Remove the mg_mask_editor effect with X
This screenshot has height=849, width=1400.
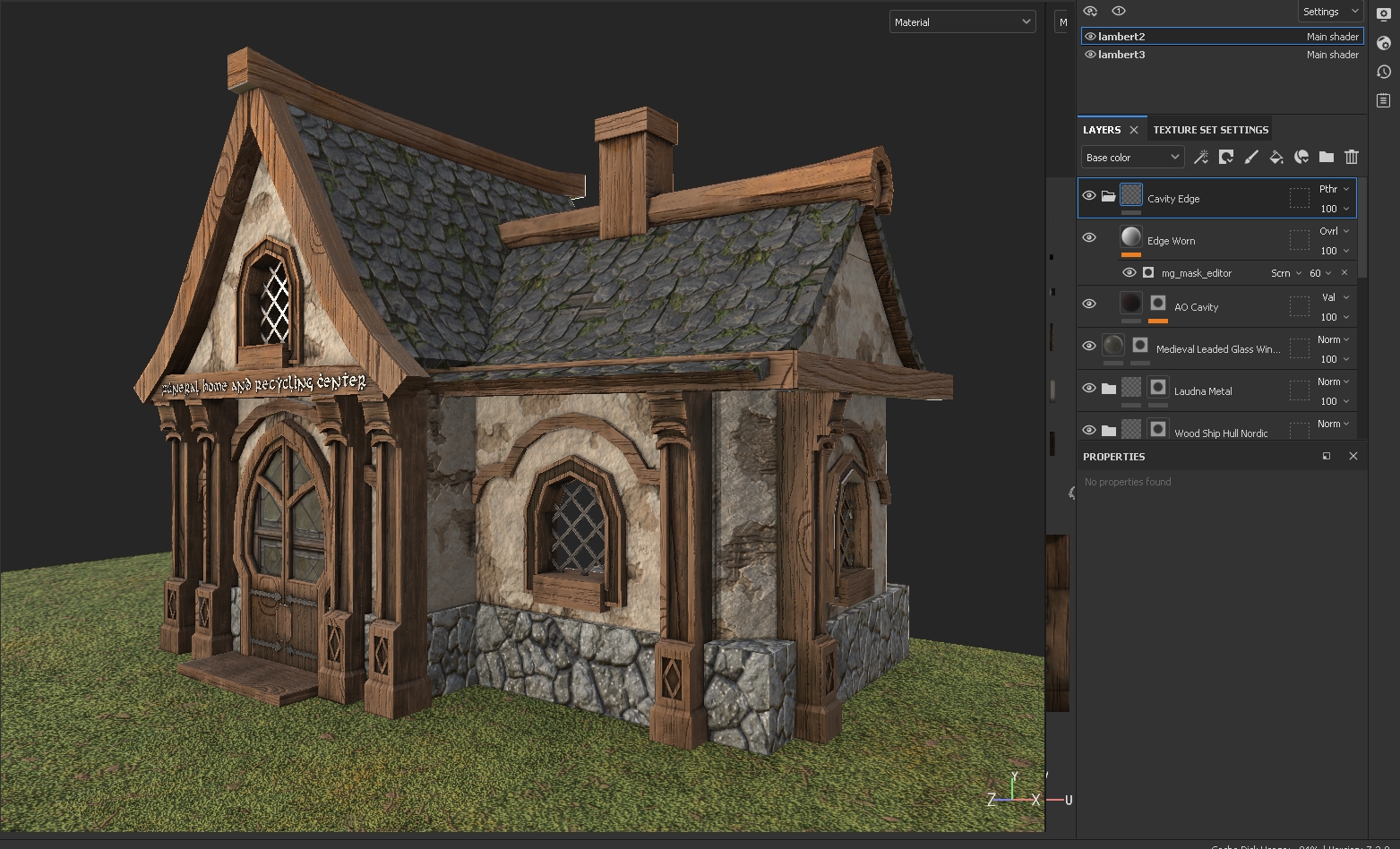[1344, 273]
